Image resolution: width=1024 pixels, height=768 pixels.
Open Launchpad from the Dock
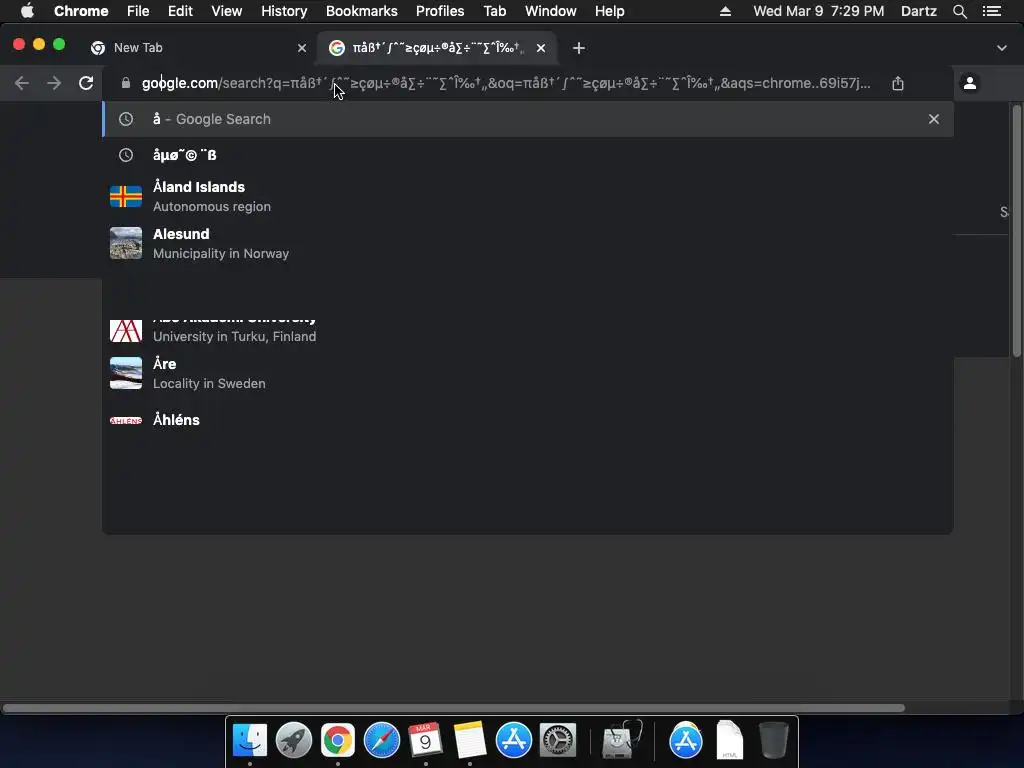tap(294, 741)
